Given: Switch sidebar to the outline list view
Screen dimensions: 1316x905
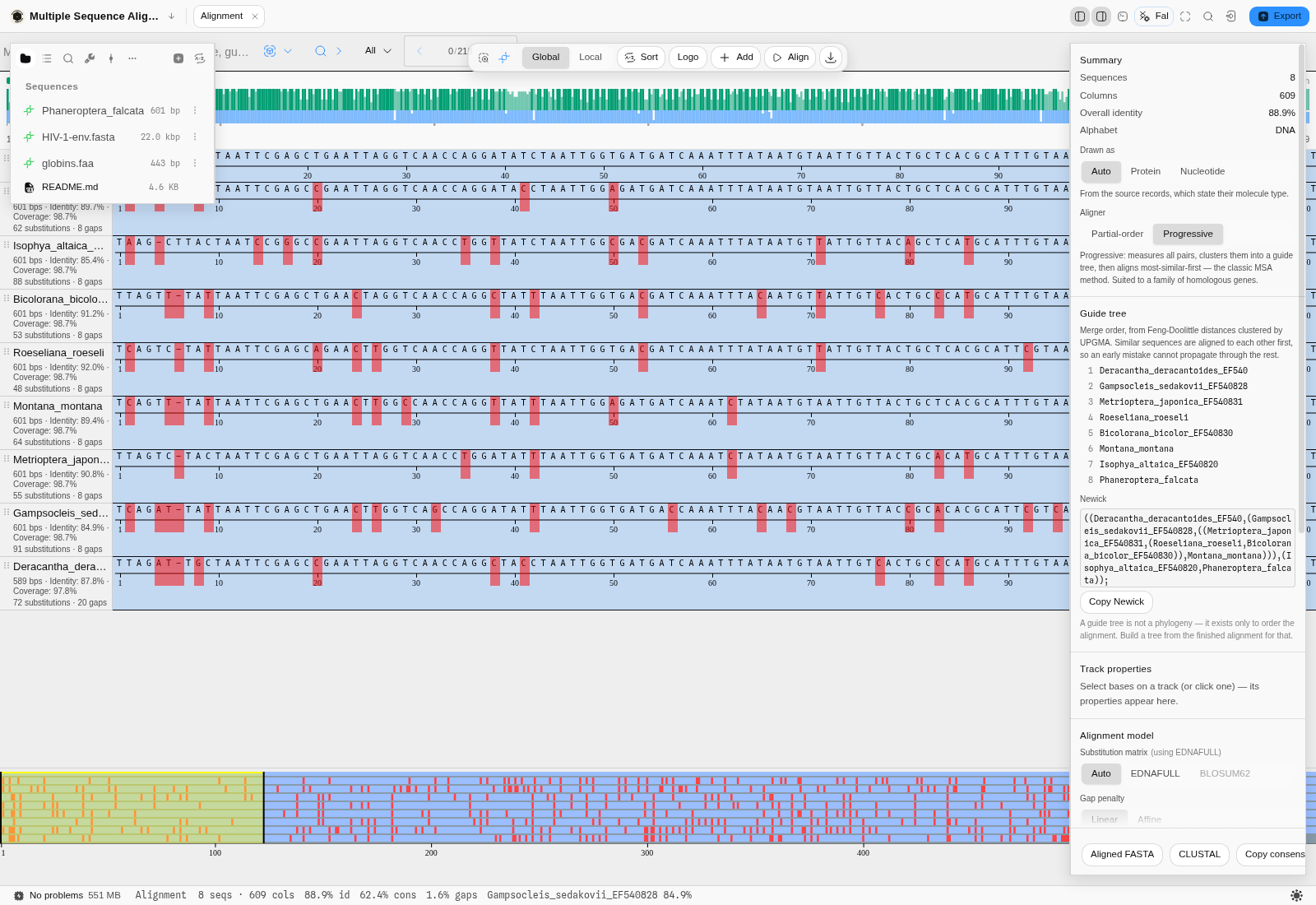Looking at the screenshot, I should [47, 58].
